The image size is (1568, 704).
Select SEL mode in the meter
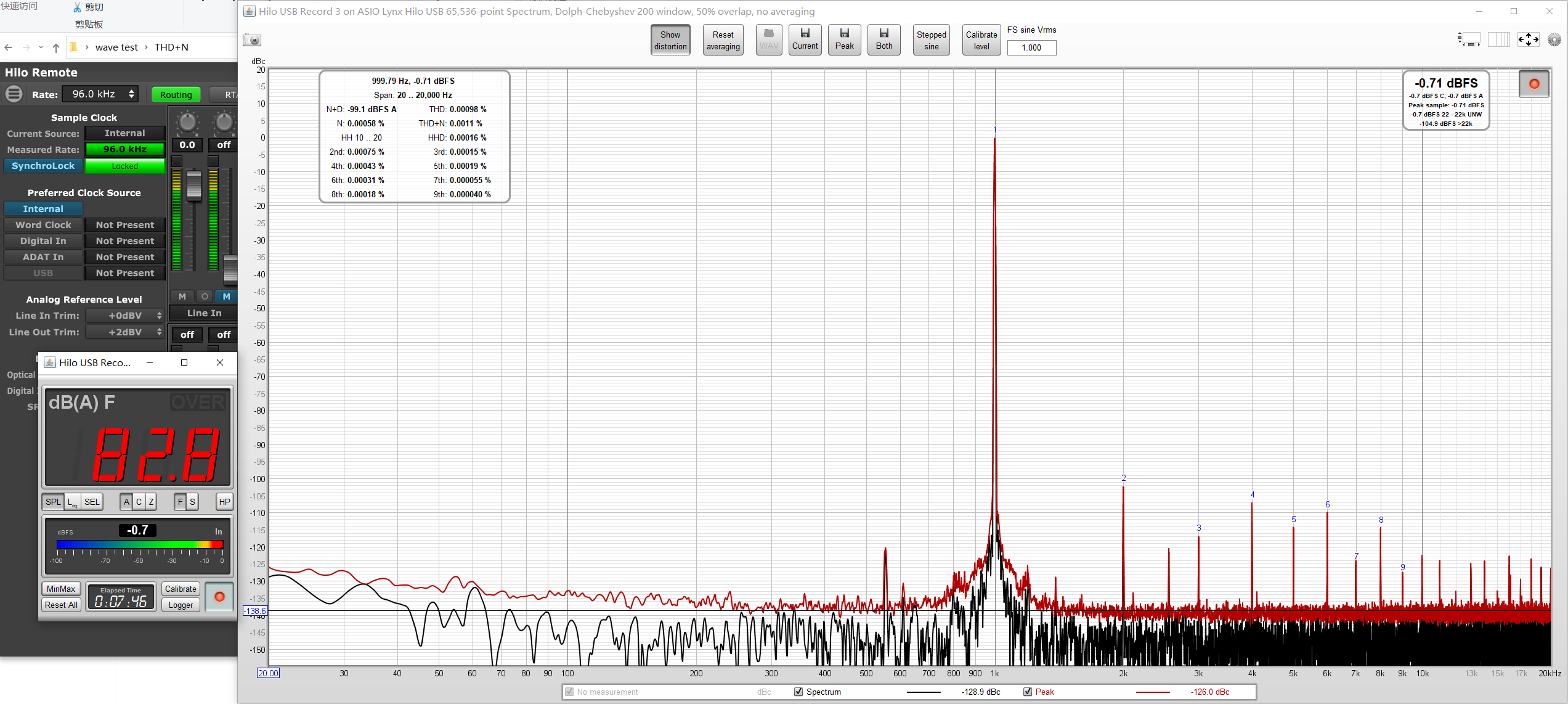(92, 502)
